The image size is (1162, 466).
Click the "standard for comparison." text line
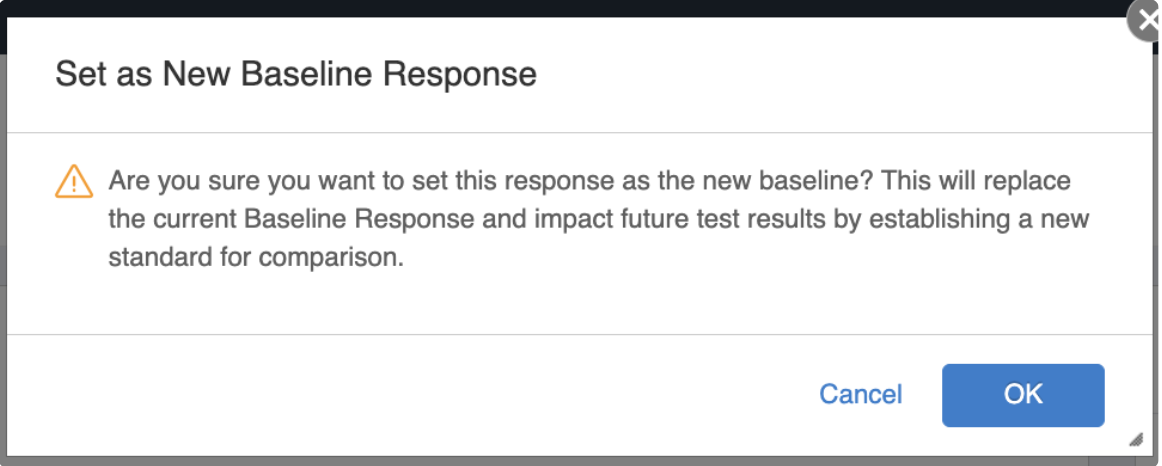pyautogui.click(x=255, y=257)
